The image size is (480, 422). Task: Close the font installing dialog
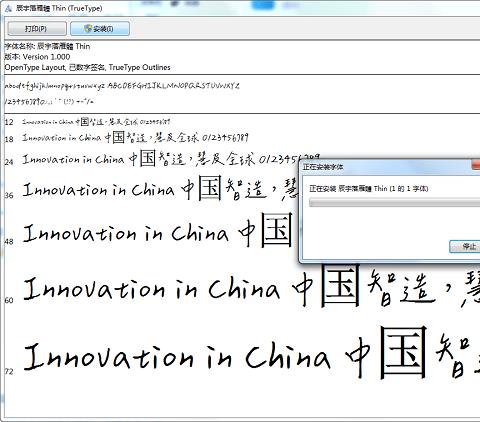[x=476, y=165]
